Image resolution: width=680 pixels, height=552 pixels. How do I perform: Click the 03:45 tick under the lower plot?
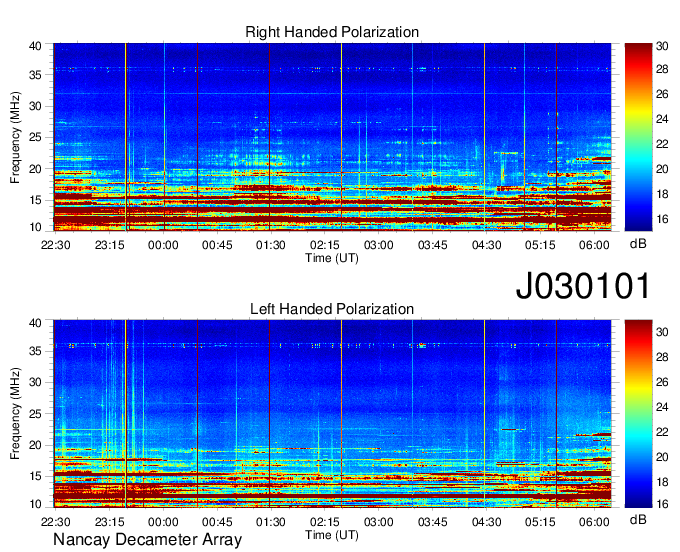(432, 522)
